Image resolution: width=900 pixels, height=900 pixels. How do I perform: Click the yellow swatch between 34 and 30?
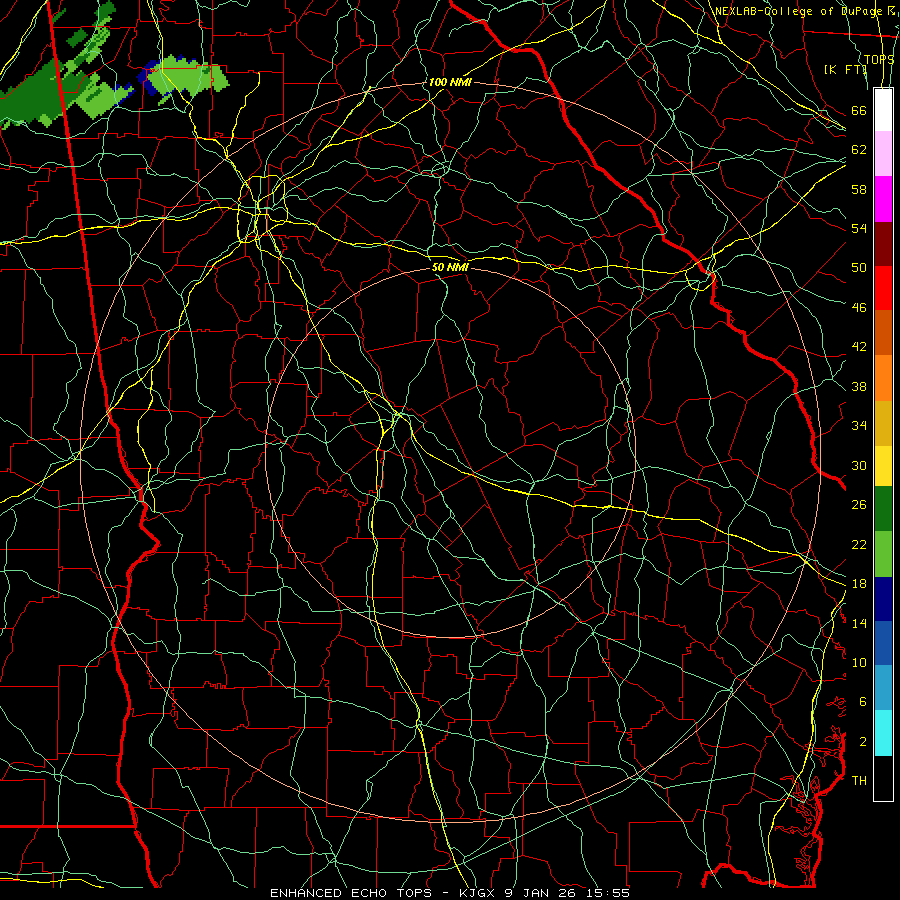click(883, 465)
